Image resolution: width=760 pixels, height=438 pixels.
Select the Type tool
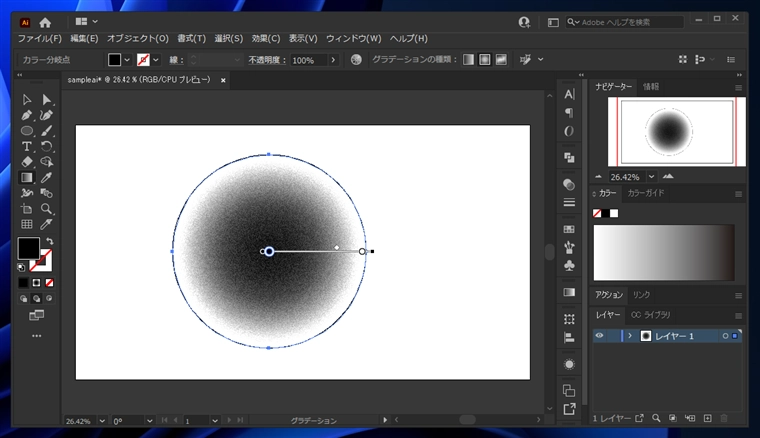pyautogui.click(x=27, y=146)
